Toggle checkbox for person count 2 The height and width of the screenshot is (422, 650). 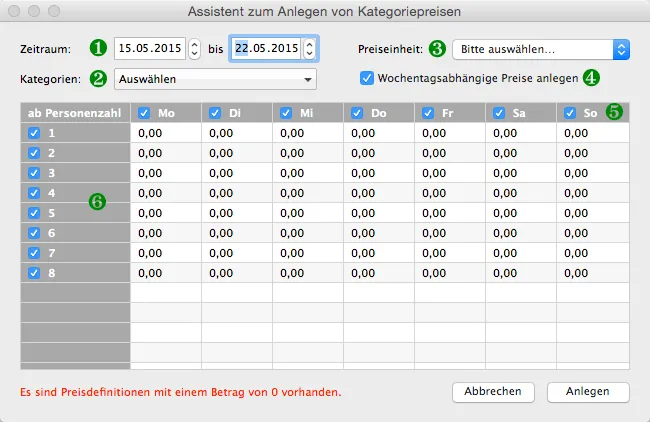34,153
